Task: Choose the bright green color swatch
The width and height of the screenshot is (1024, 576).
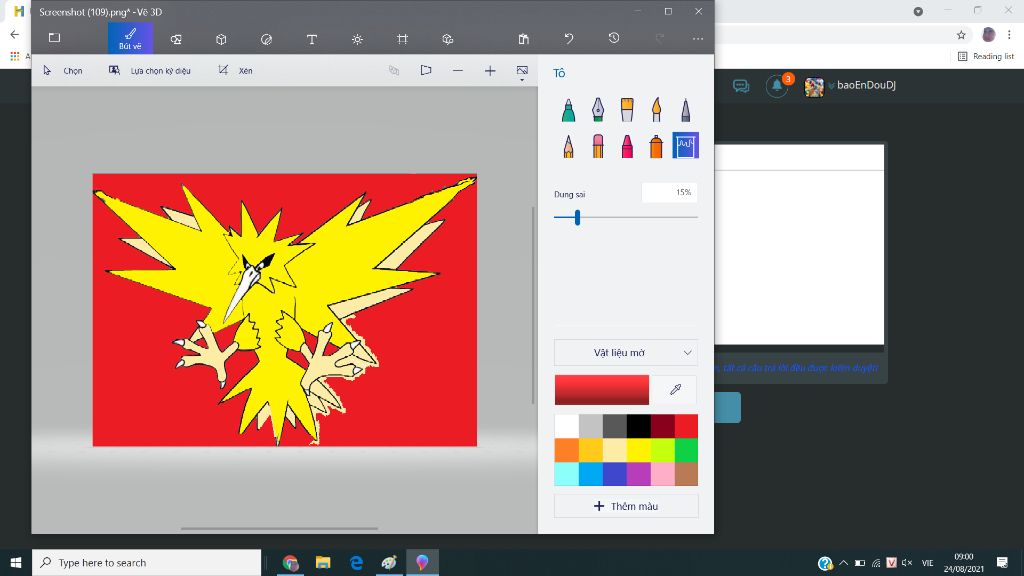Action: [686, 450]
